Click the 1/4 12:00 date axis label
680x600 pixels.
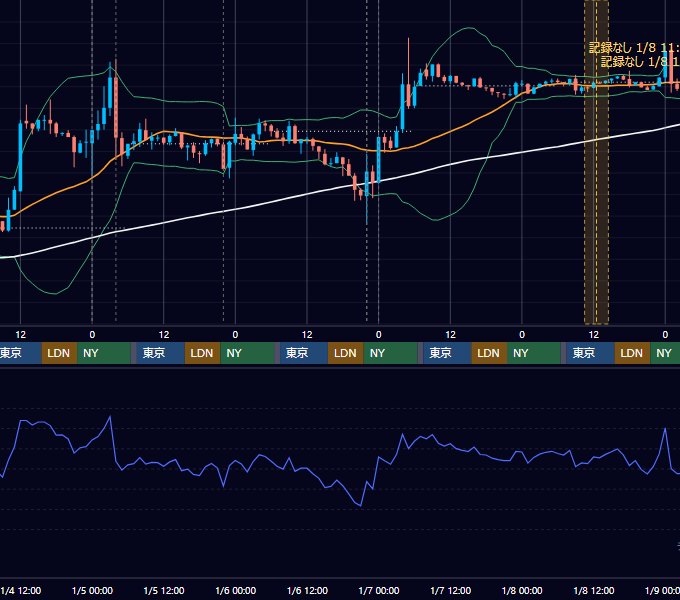(x=21, y=590)
